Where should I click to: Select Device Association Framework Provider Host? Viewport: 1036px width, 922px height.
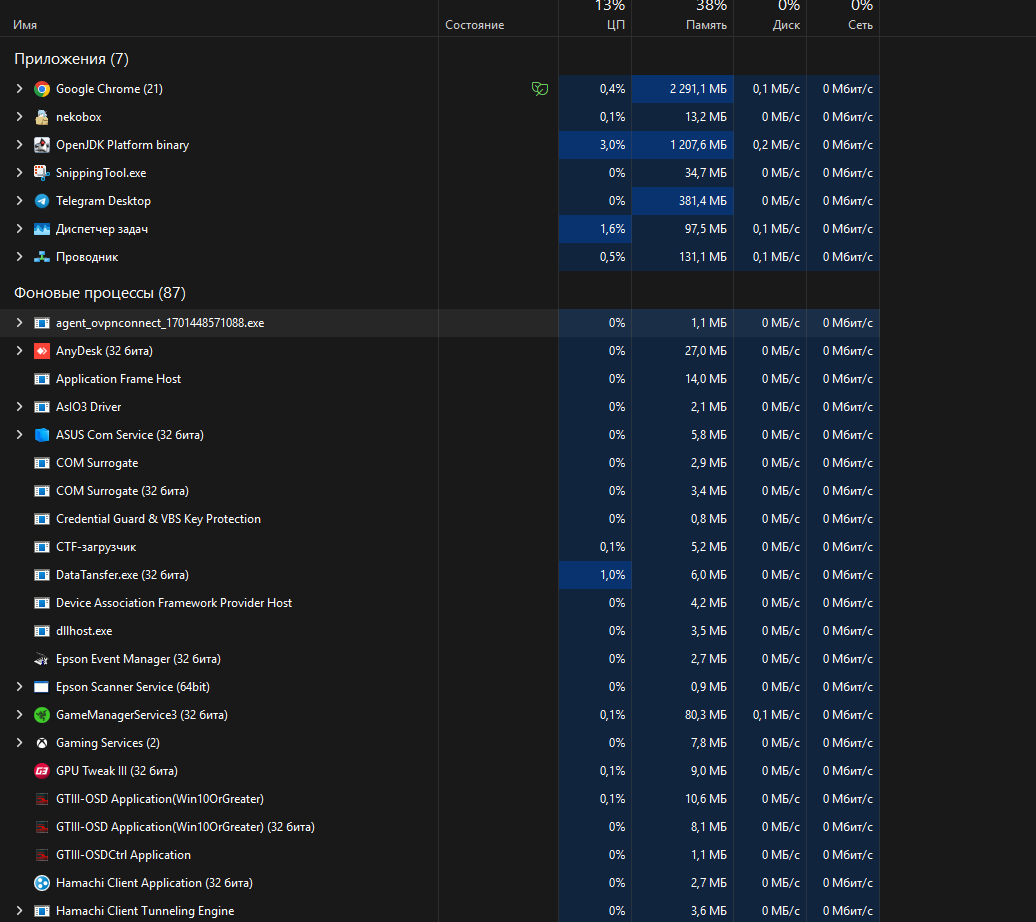point(439,603)
